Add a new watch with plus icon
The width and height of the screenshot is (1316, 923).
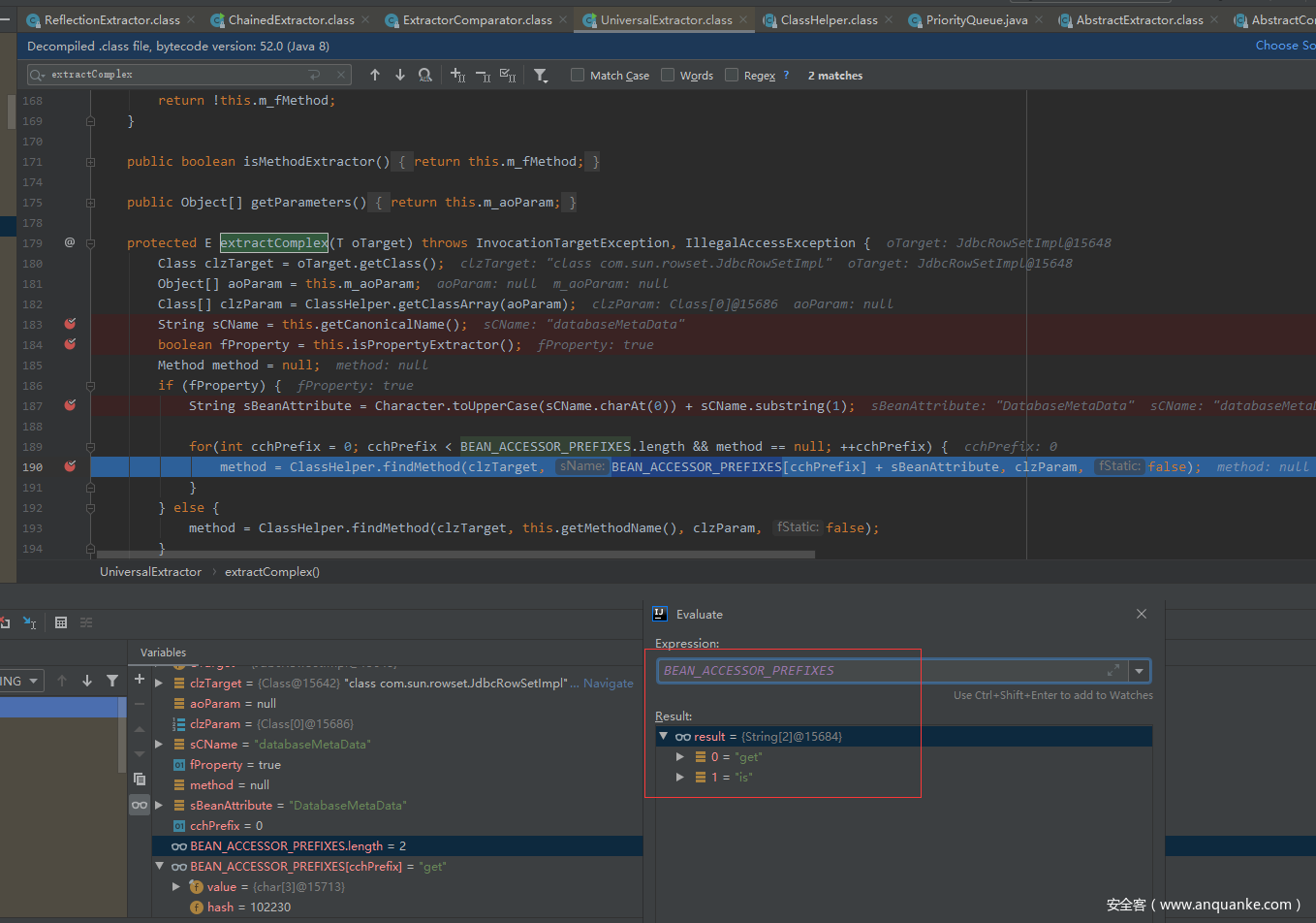click(x=140, y=679)
